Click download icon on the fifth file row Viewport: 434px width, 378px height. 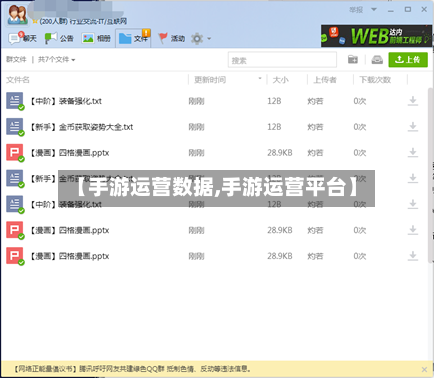[x=413, y=204]
